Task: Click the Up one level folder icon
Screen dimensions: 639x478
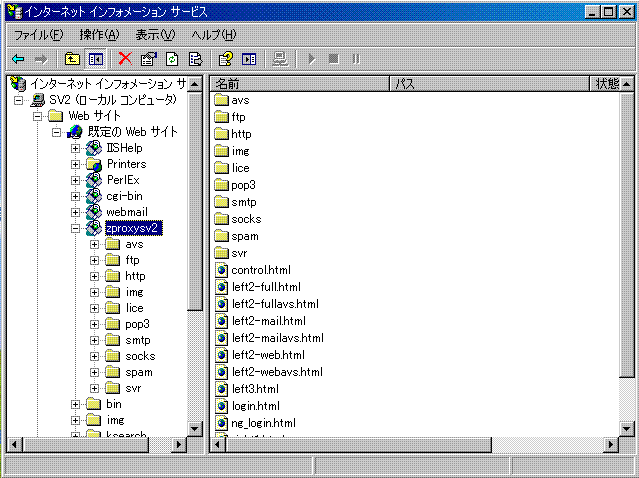Action: [x=72, y=59]
